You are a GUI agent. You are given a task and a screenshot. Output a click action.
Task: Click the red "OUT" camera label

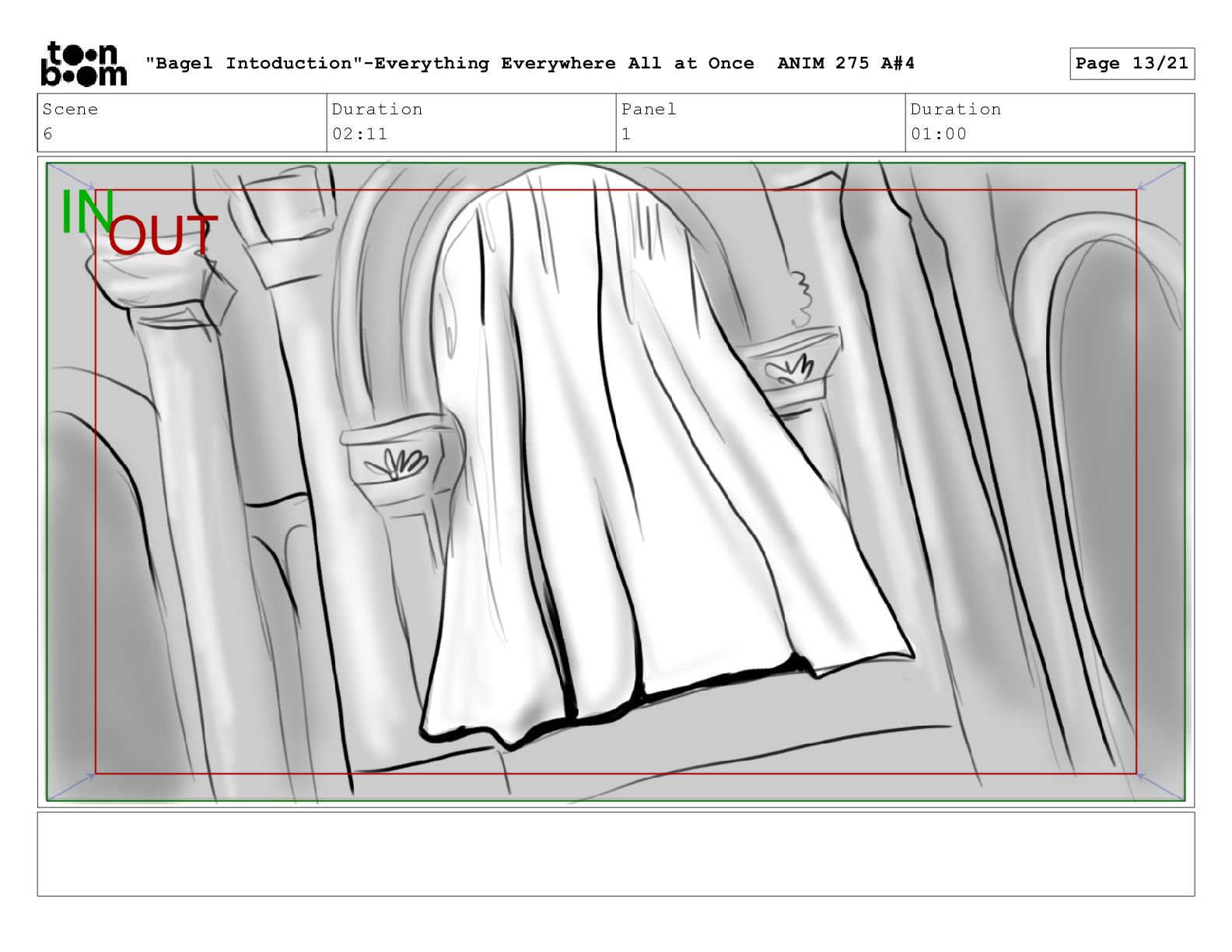tap(163, 236)
